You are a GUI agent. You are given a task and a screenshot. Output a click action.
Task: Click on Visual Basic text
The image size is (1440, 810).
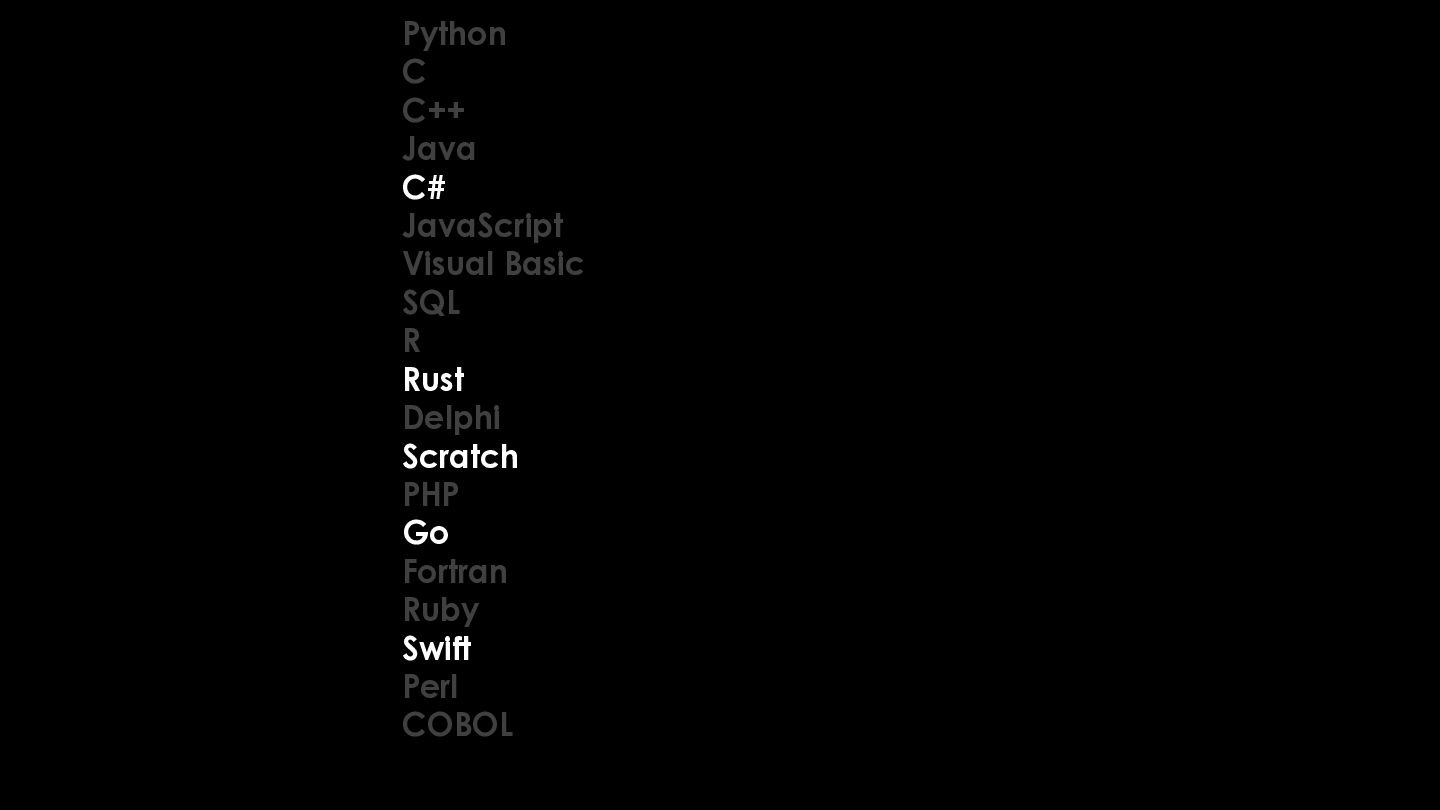pos(492,264)
